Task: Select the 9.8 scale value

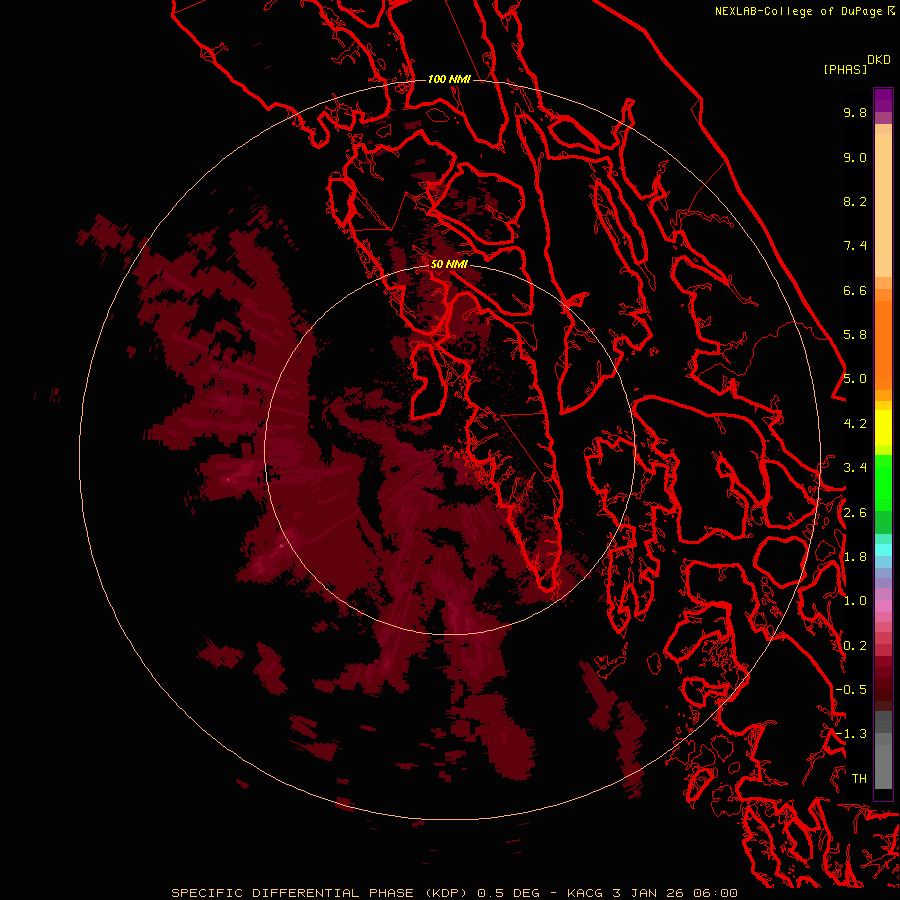Action: coord(855,112)
